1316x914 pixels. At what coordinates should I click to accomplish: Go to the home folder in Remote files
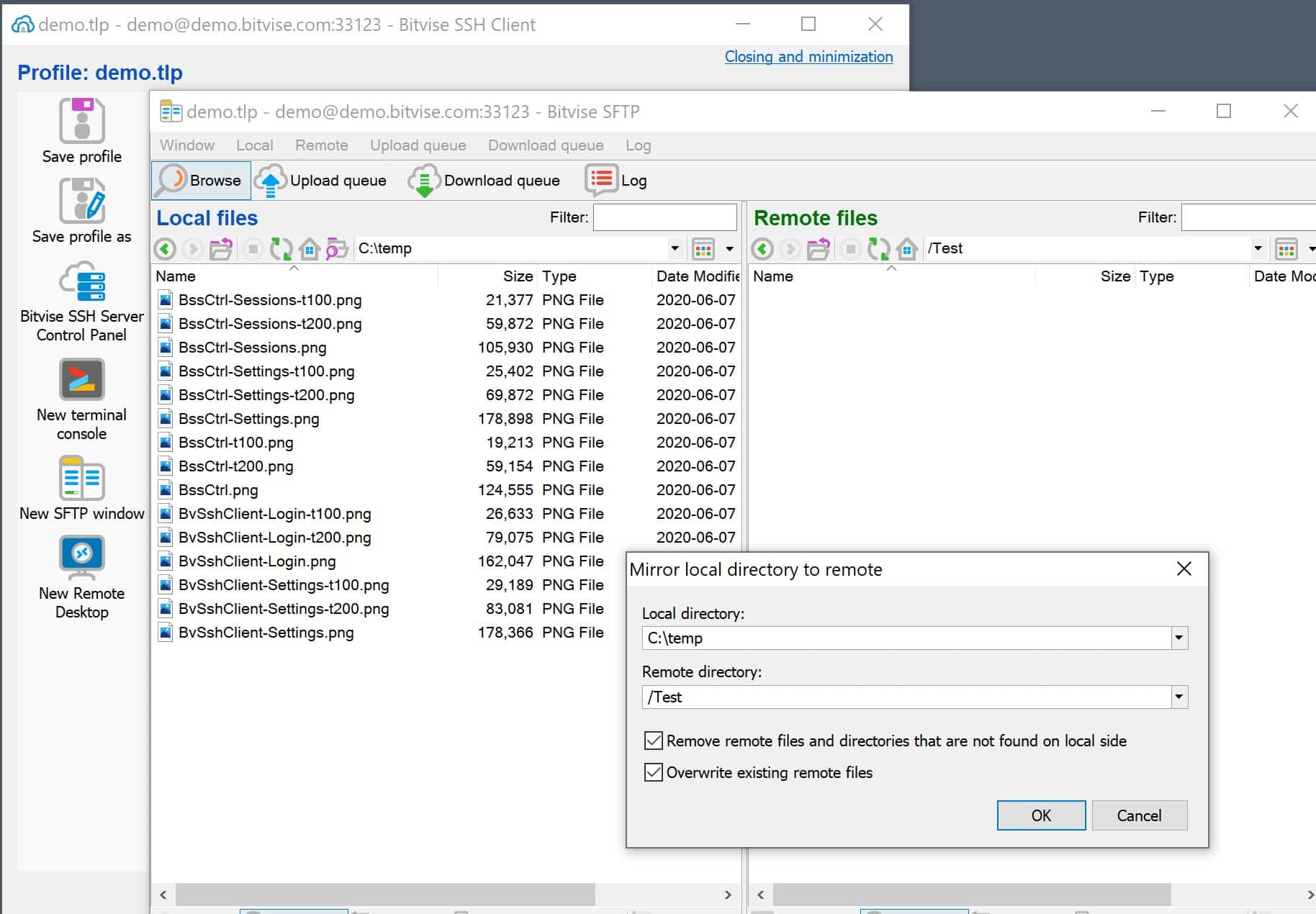point(907,249)
